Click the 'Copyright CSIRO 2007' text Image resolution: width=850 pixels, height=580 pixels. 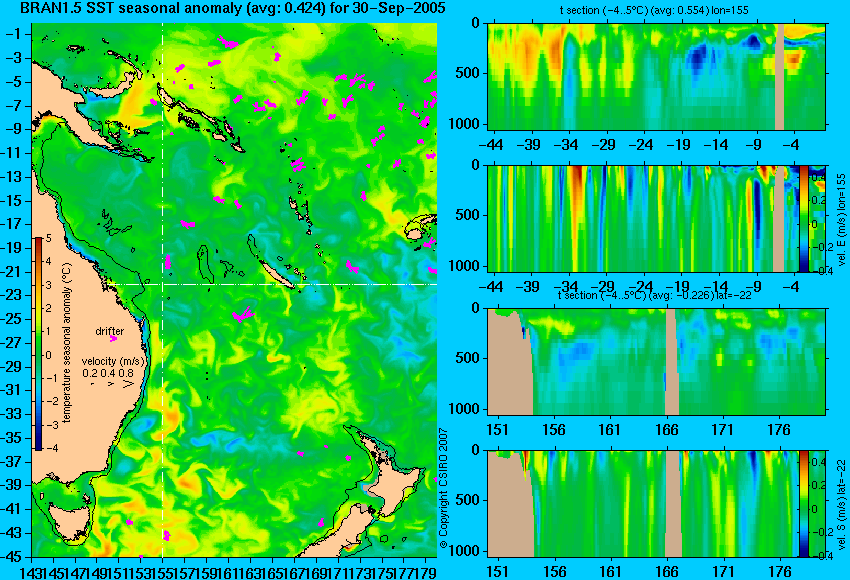(x=443, y=488)
